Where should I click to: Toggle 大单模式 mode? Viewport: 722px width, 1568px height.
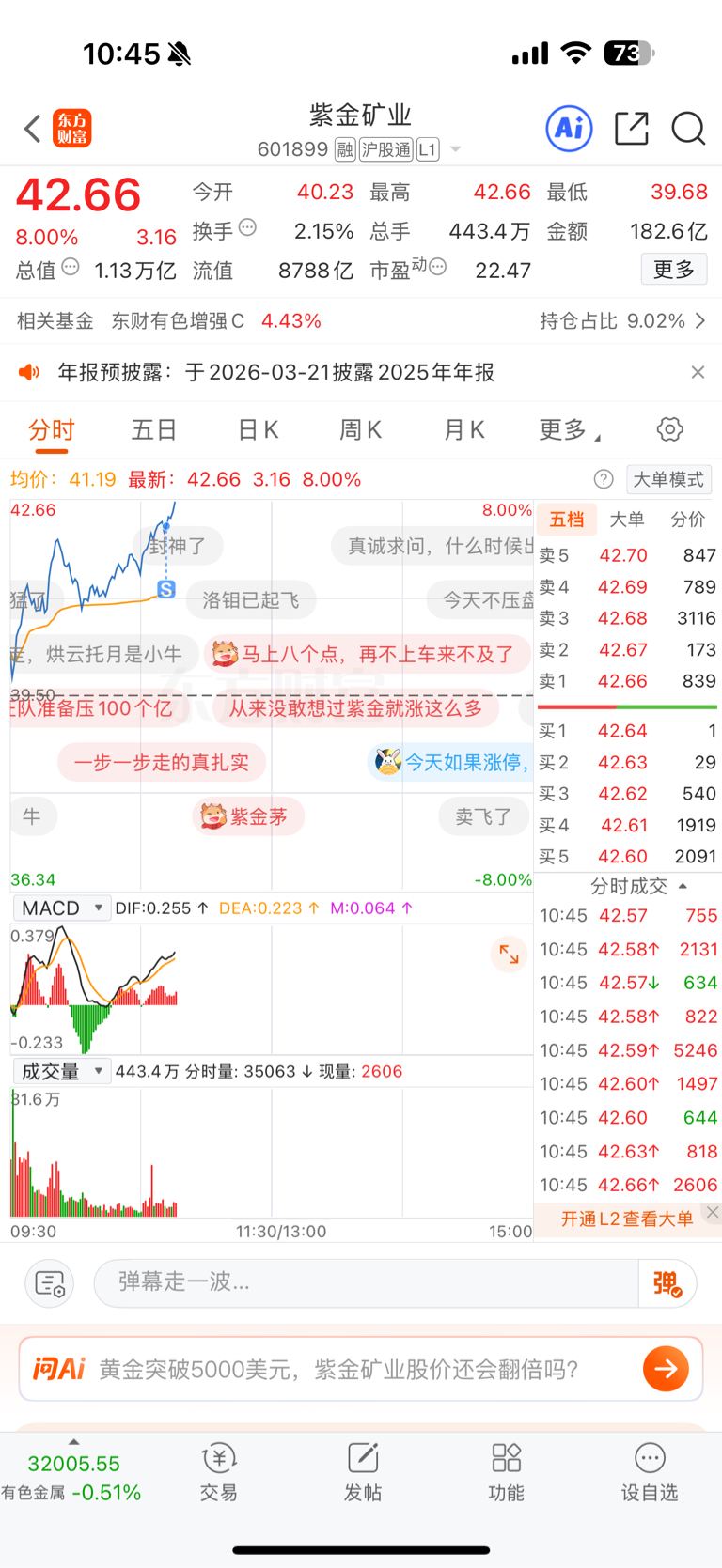pyautogui.click(x=668, y=479)
